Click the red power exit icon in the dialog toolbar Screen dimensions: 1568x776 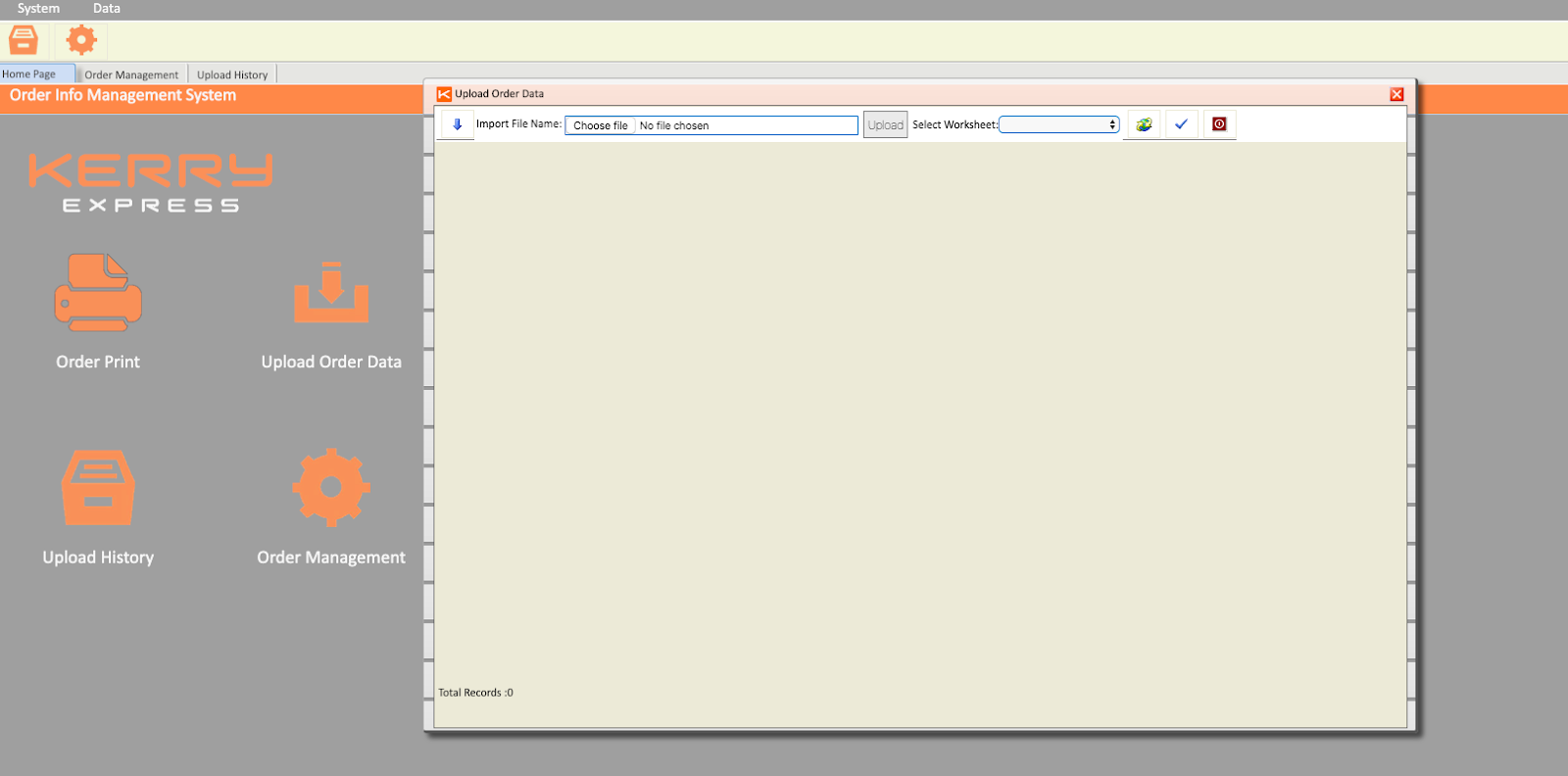[1219, 124]
